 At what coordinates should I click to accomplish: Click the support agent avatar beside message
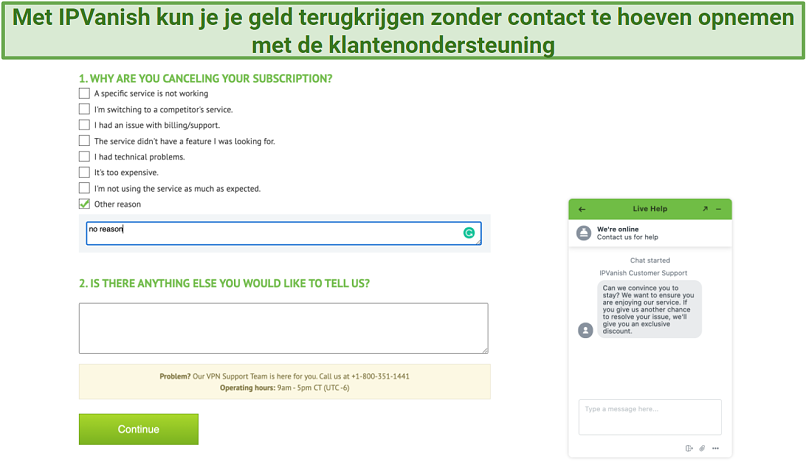click(585, 330)
